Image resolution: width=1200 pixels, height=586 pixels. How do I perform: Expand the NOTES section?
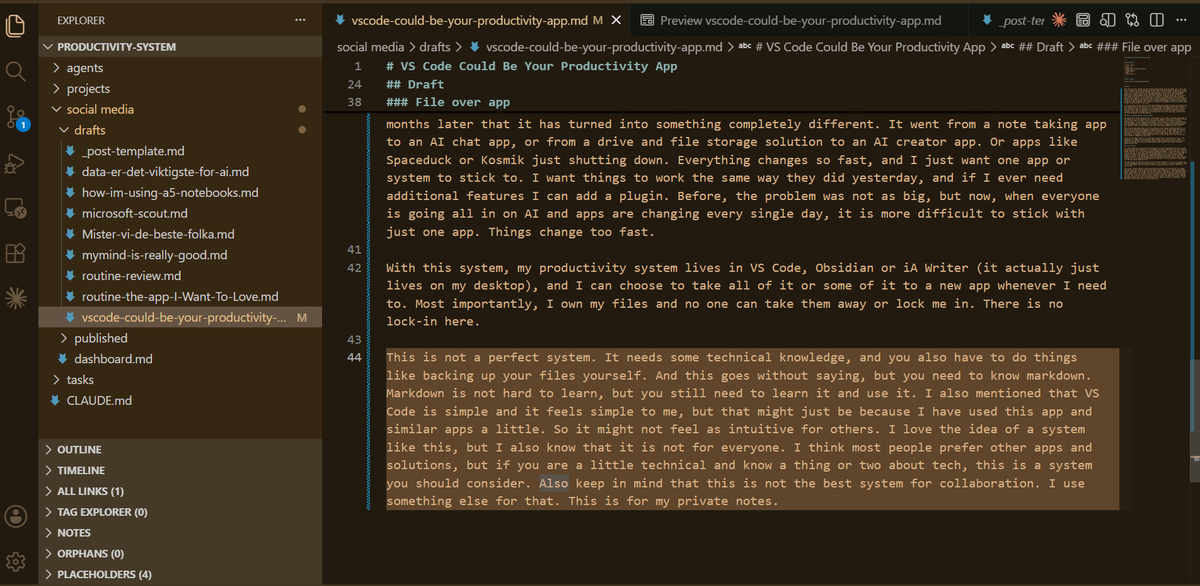point(180,533)
